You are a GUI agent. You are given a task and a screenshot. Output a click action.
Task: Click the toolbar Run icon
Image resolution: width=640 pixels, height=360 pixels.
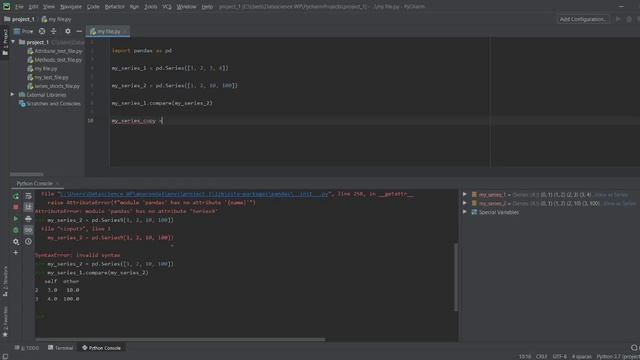tap(618, 19)
